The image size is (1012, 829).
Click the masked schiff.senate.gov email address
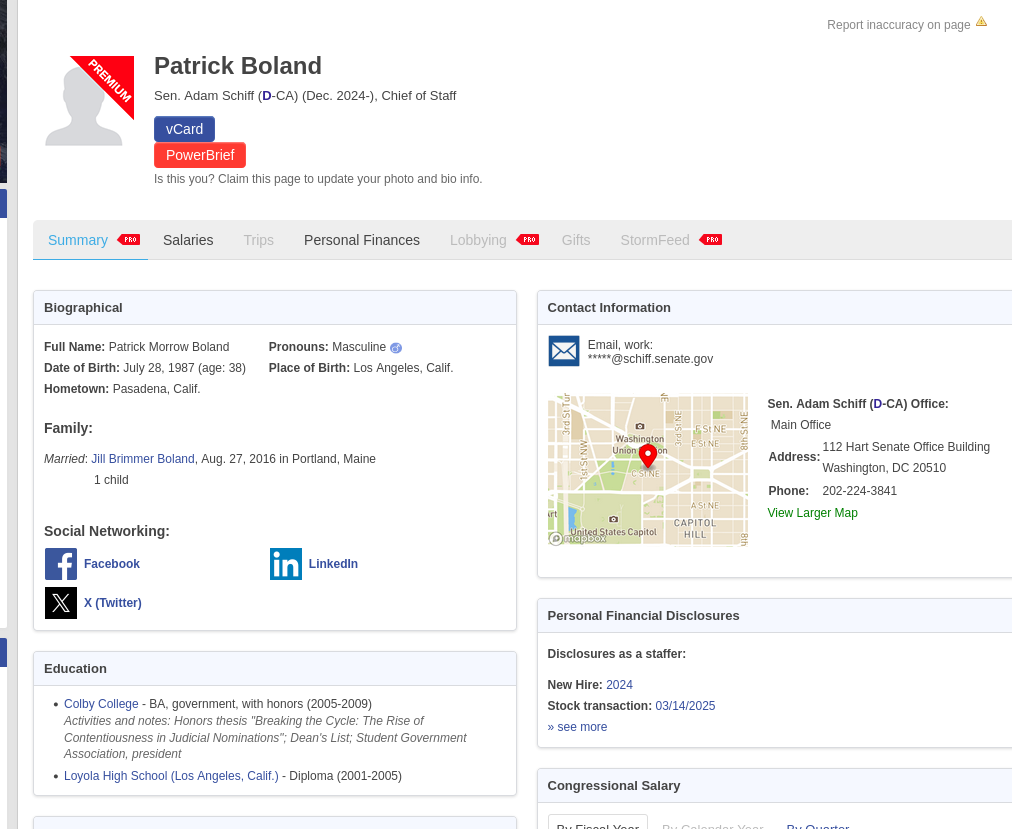point(651,359)
